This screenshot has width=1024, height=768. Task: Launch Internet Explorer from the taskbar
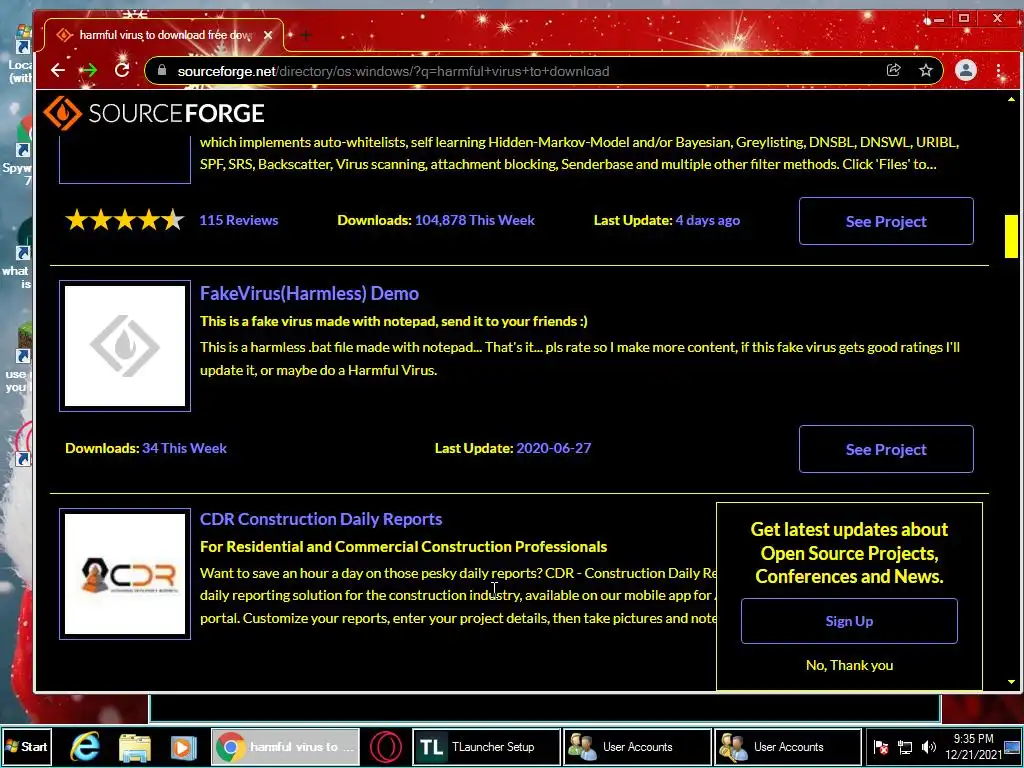[86, 746]
